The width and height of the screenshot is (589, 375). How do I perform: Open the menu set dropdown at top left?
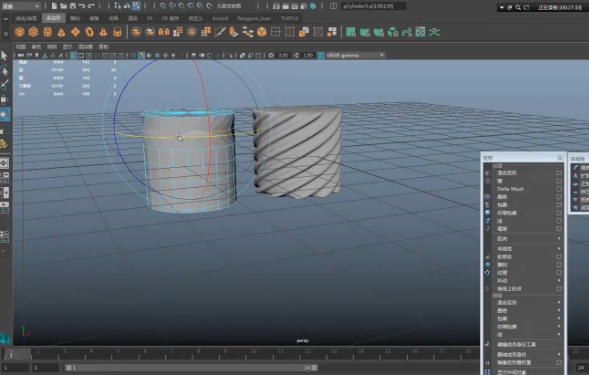21,6
